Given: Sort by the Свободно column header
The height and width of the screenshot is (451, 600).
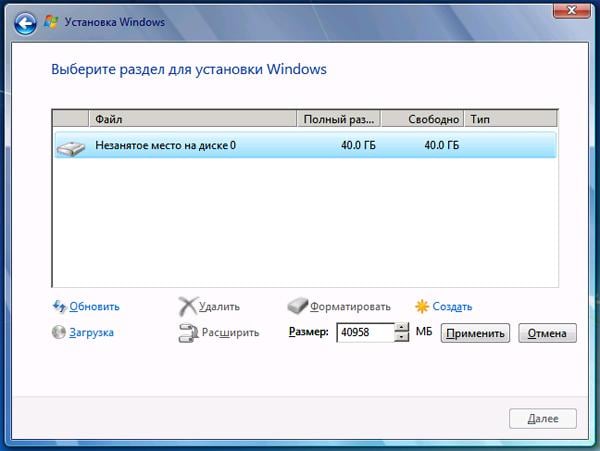Looking at the screenshot, I should (x=422, y=119).
